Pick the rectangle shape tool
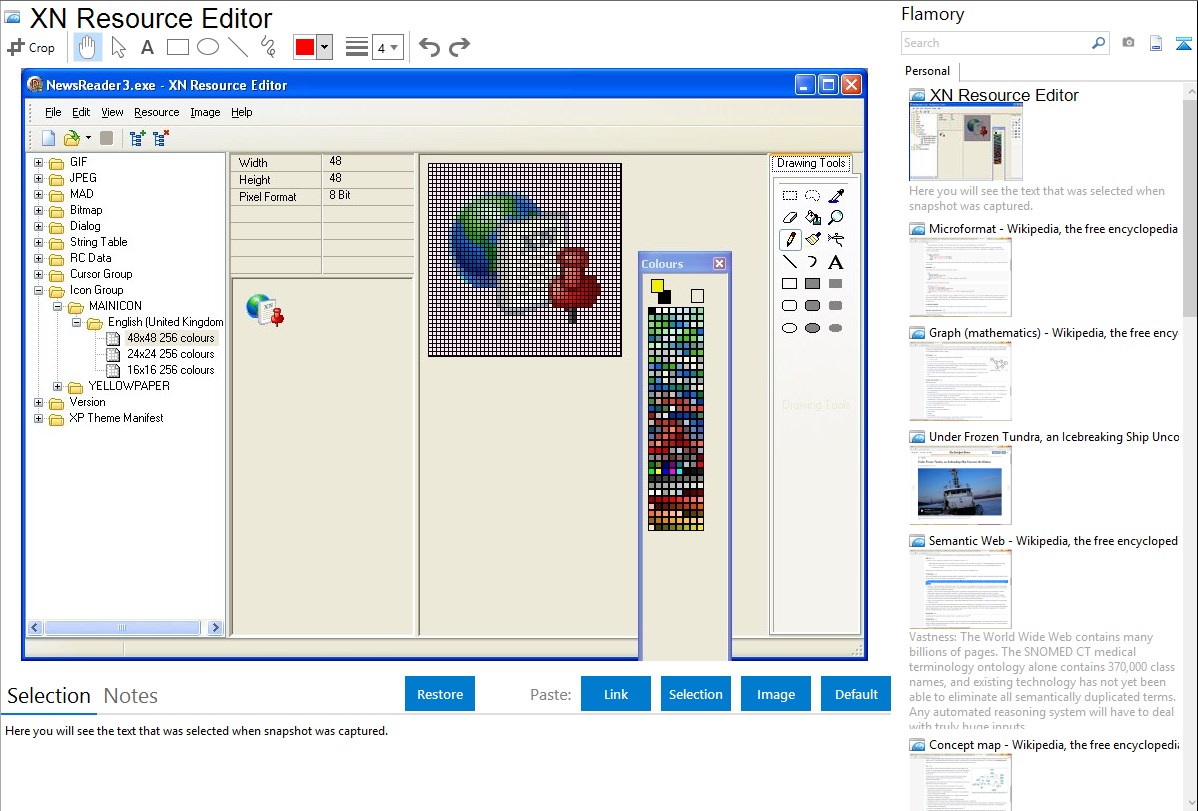 pos(177,47)
